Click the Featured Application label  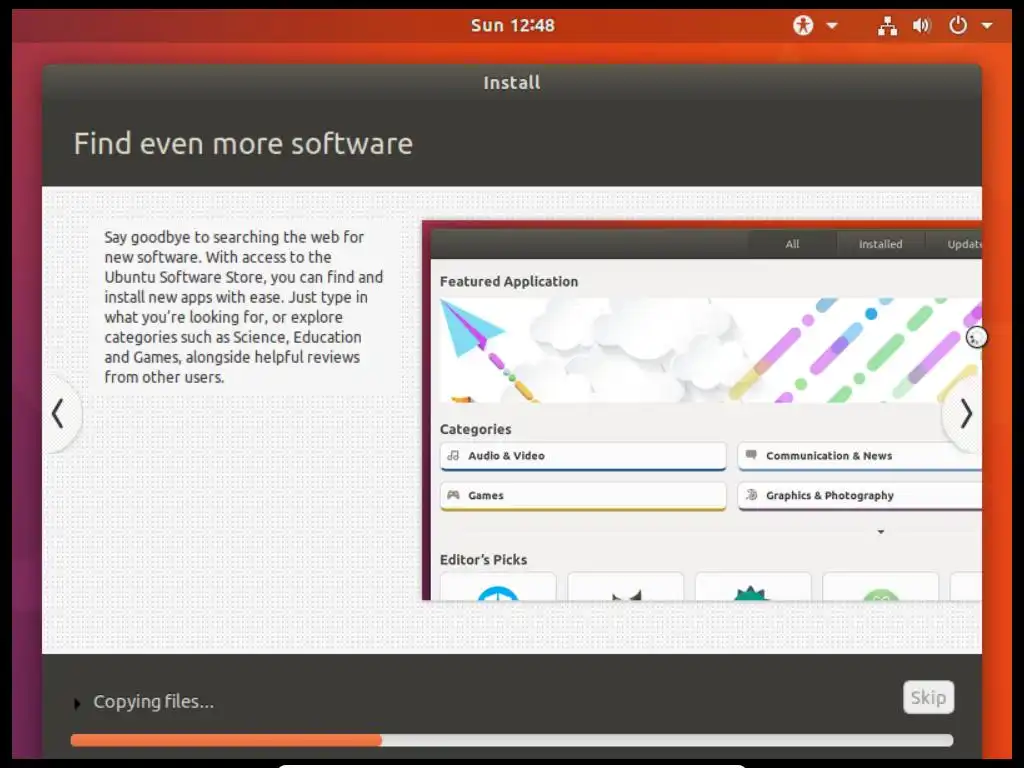tap(509, 281)
